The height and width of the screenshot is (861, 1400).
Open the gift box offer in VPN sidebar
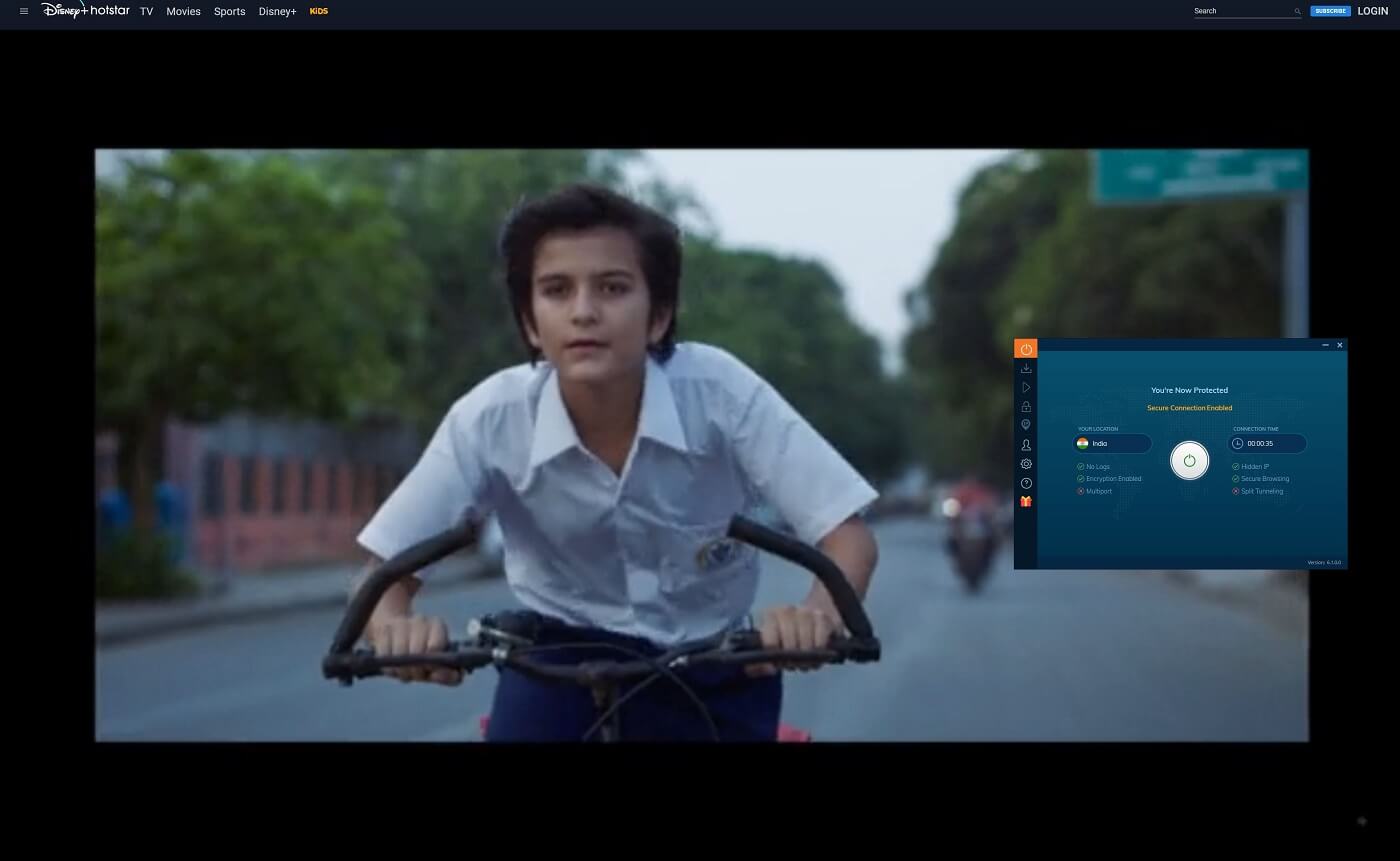pos(1026,501)
